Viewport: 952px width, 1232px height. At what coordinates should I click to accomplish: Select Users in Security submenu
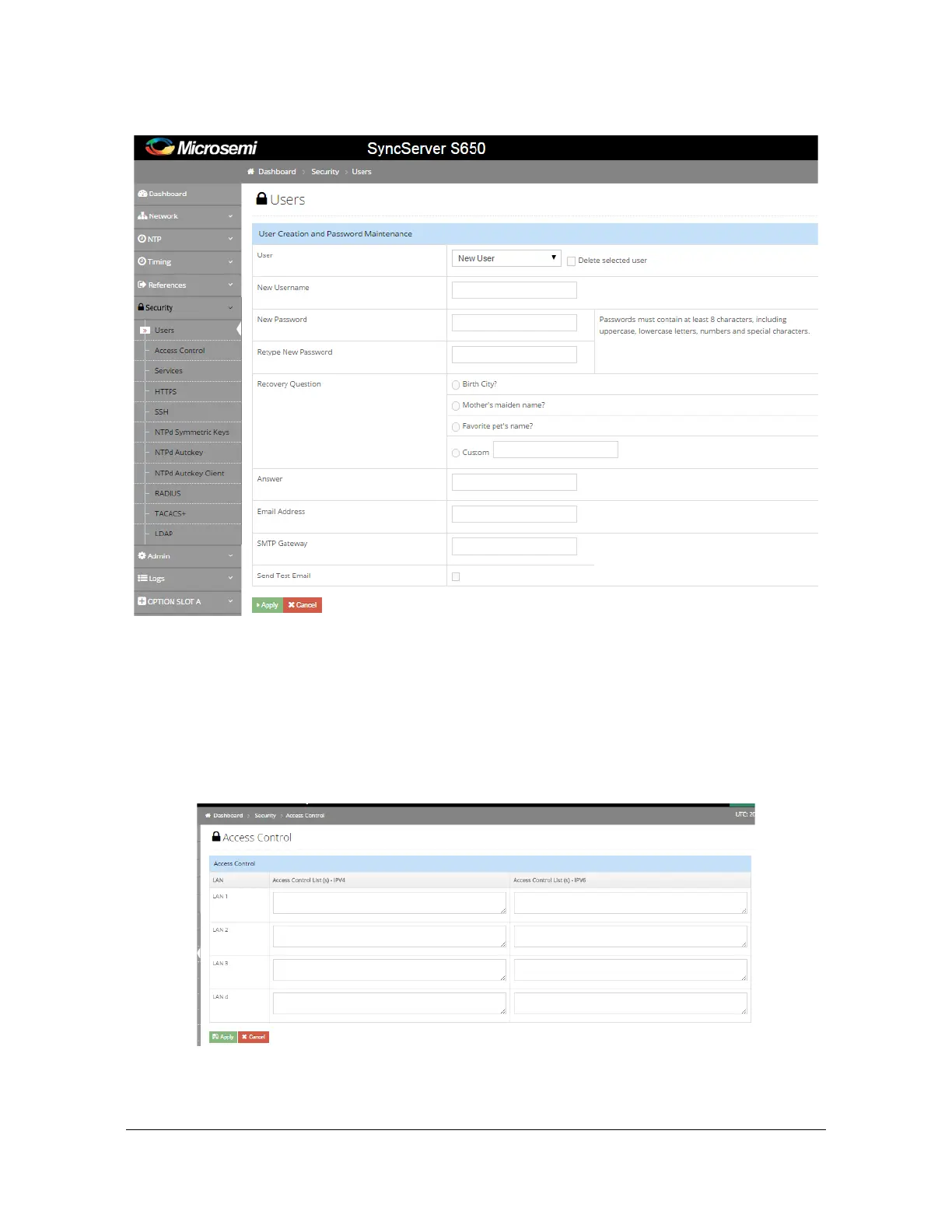click(164, 331)
